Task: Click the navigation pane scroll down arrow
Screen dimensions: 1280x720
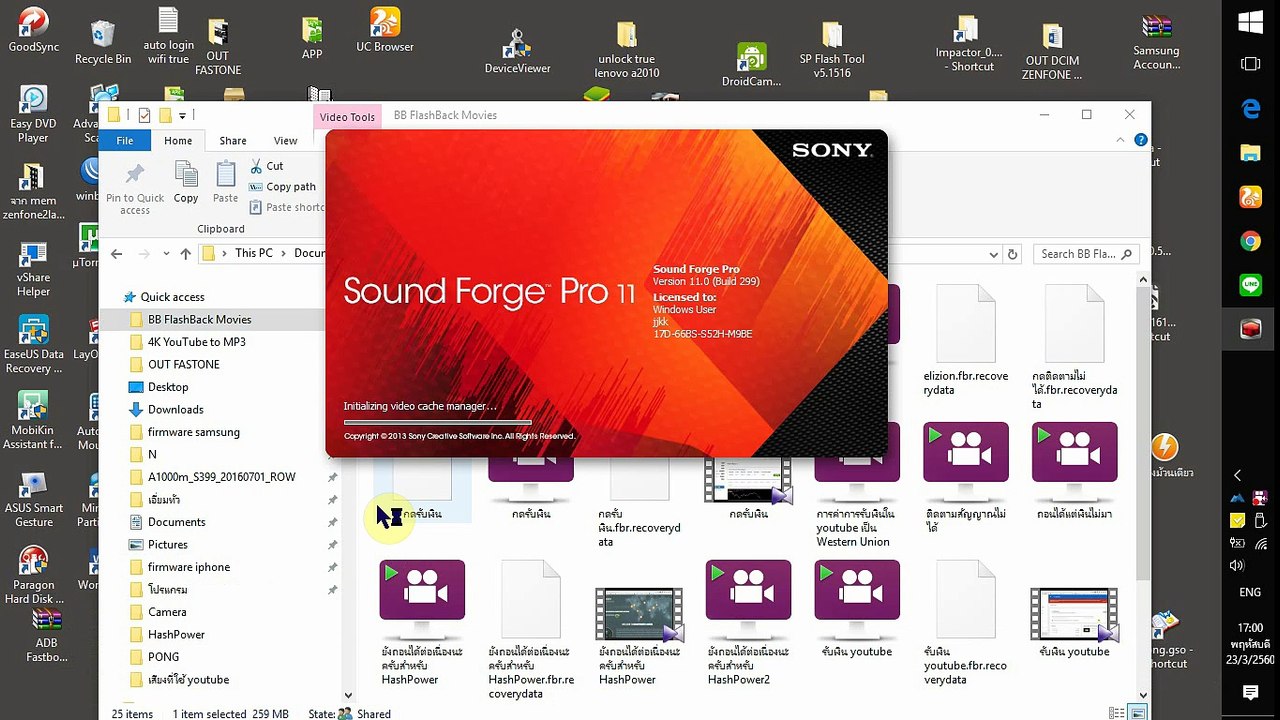Action: [x=348, y=695]
